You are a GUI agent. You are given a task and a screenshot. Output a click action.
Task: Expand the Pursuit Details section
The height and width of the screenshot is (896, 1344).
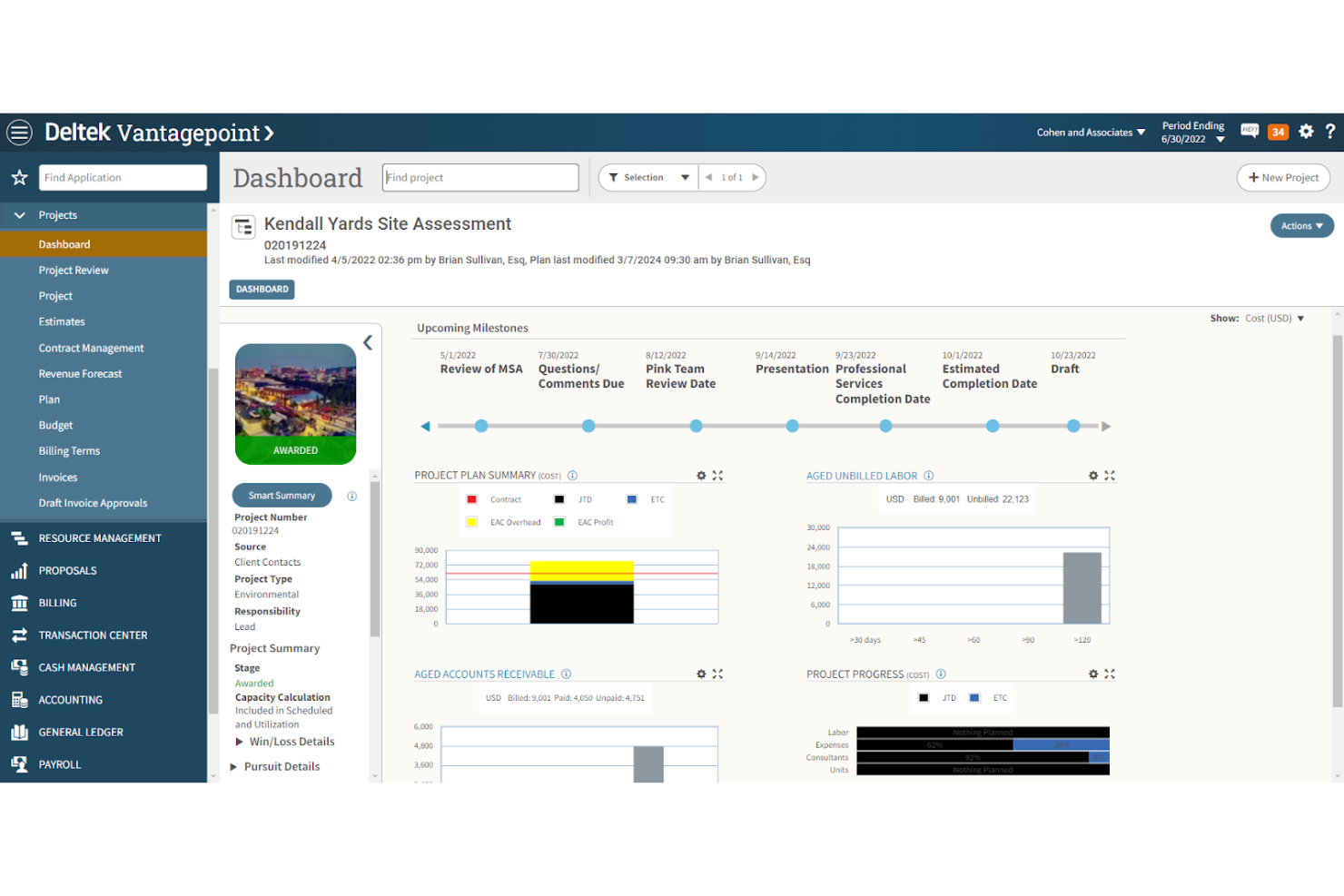275,766
